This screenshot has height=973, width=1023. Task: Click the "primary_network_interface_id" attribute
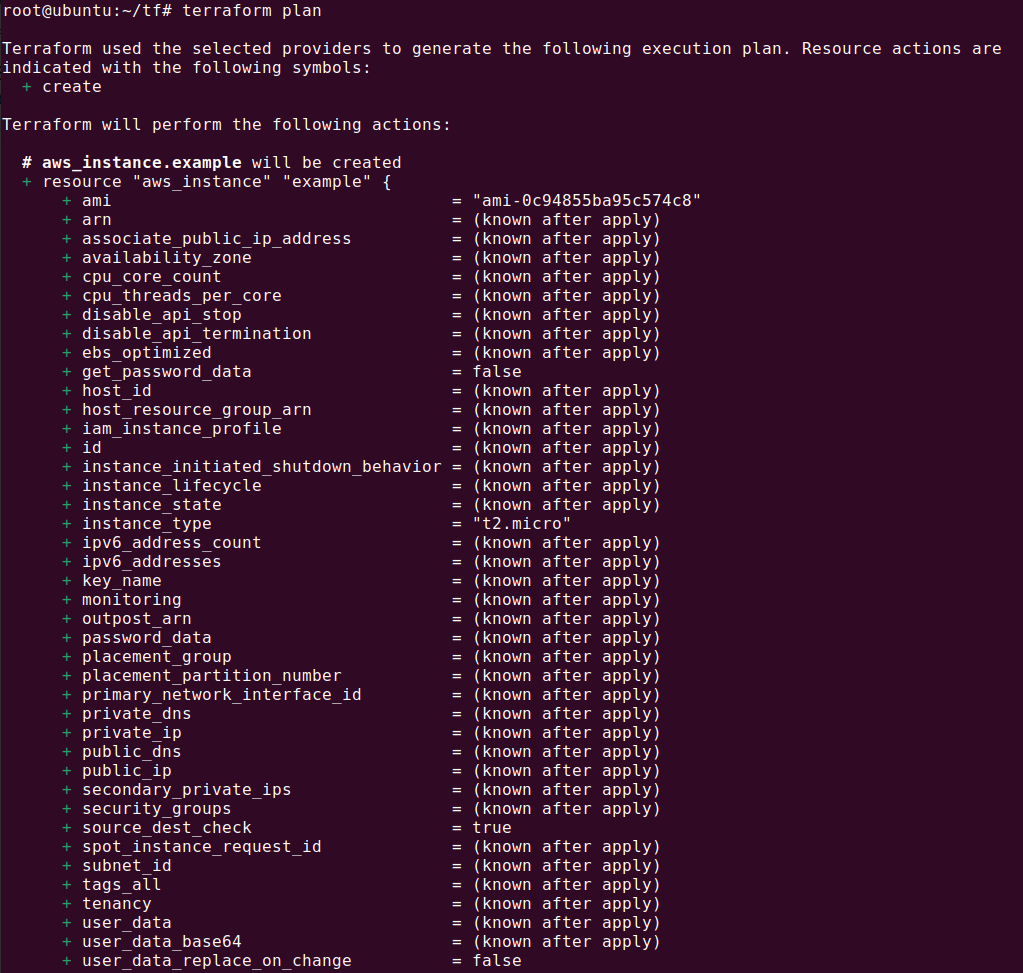click(221, 695)
